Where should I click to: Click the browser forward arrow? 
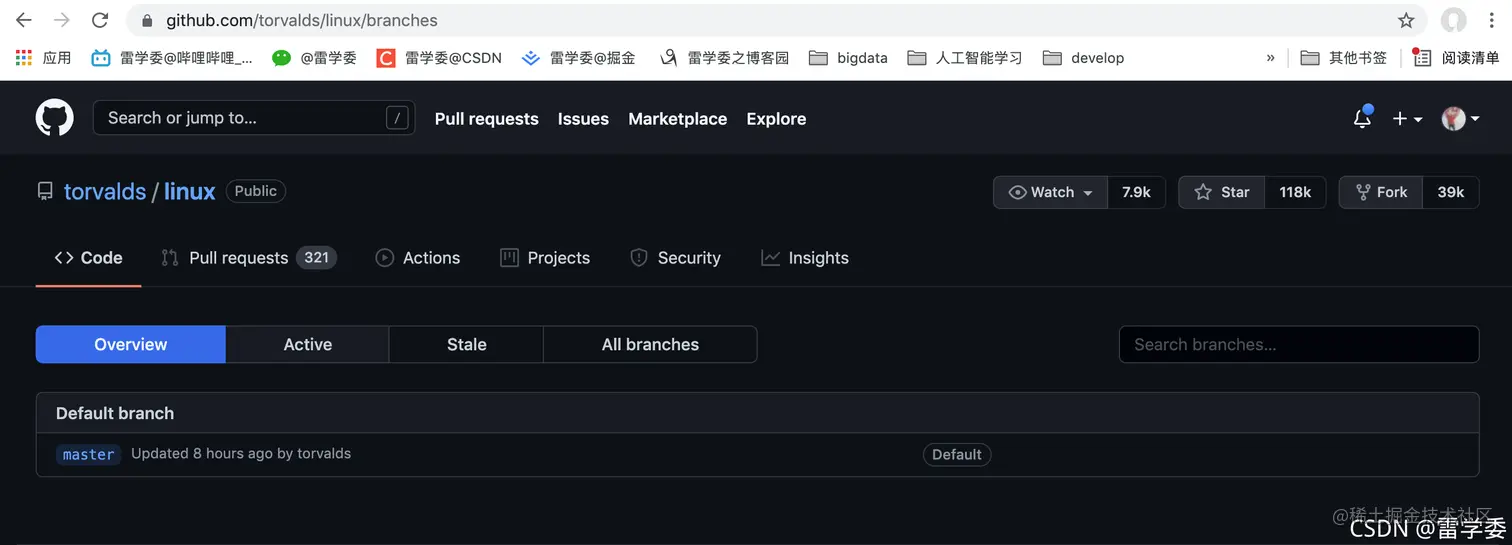(x=61, y=20)
